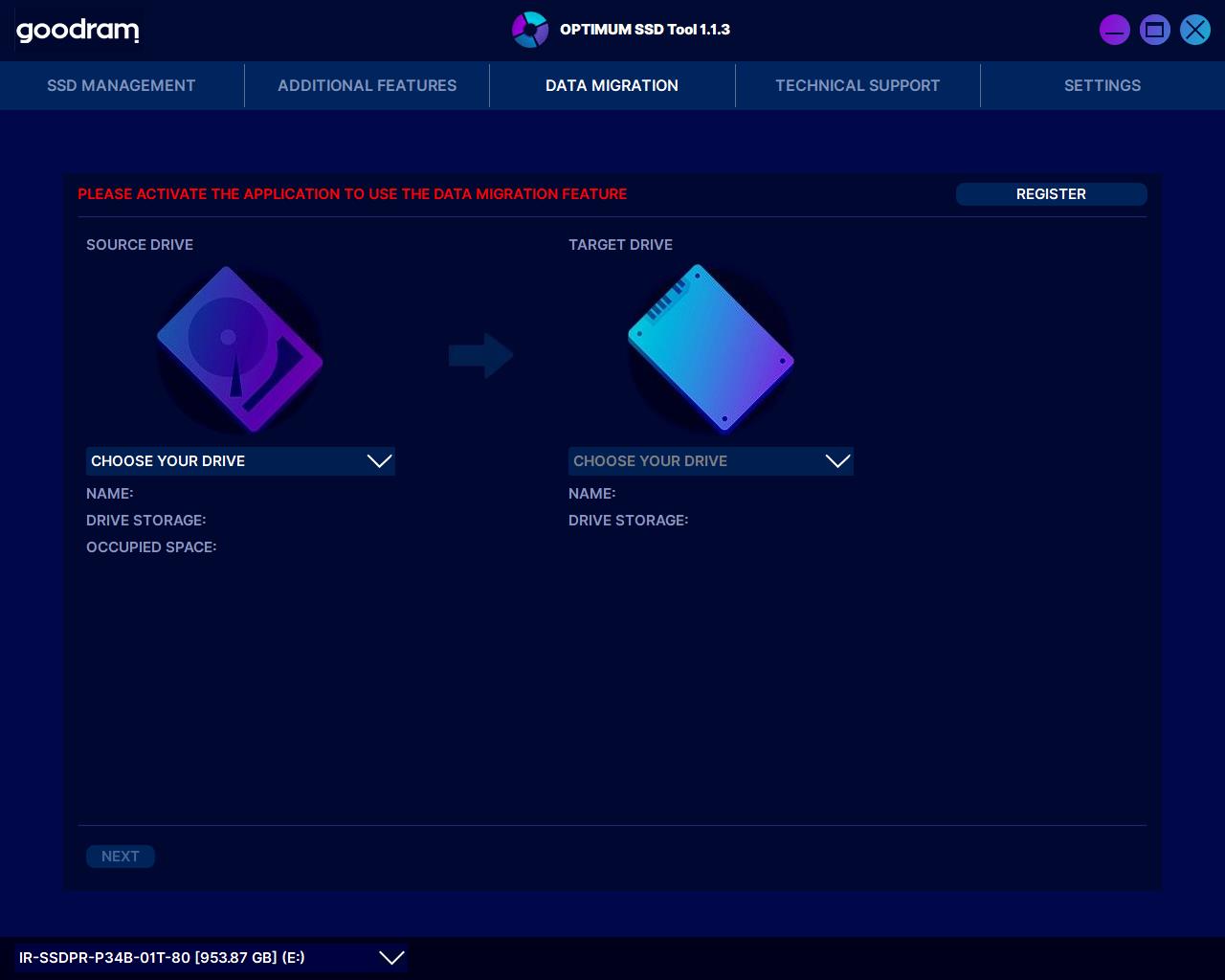Go to the Technical Support tab
The width and height of the screenshot is (1225, 980).
click(857, 85)
